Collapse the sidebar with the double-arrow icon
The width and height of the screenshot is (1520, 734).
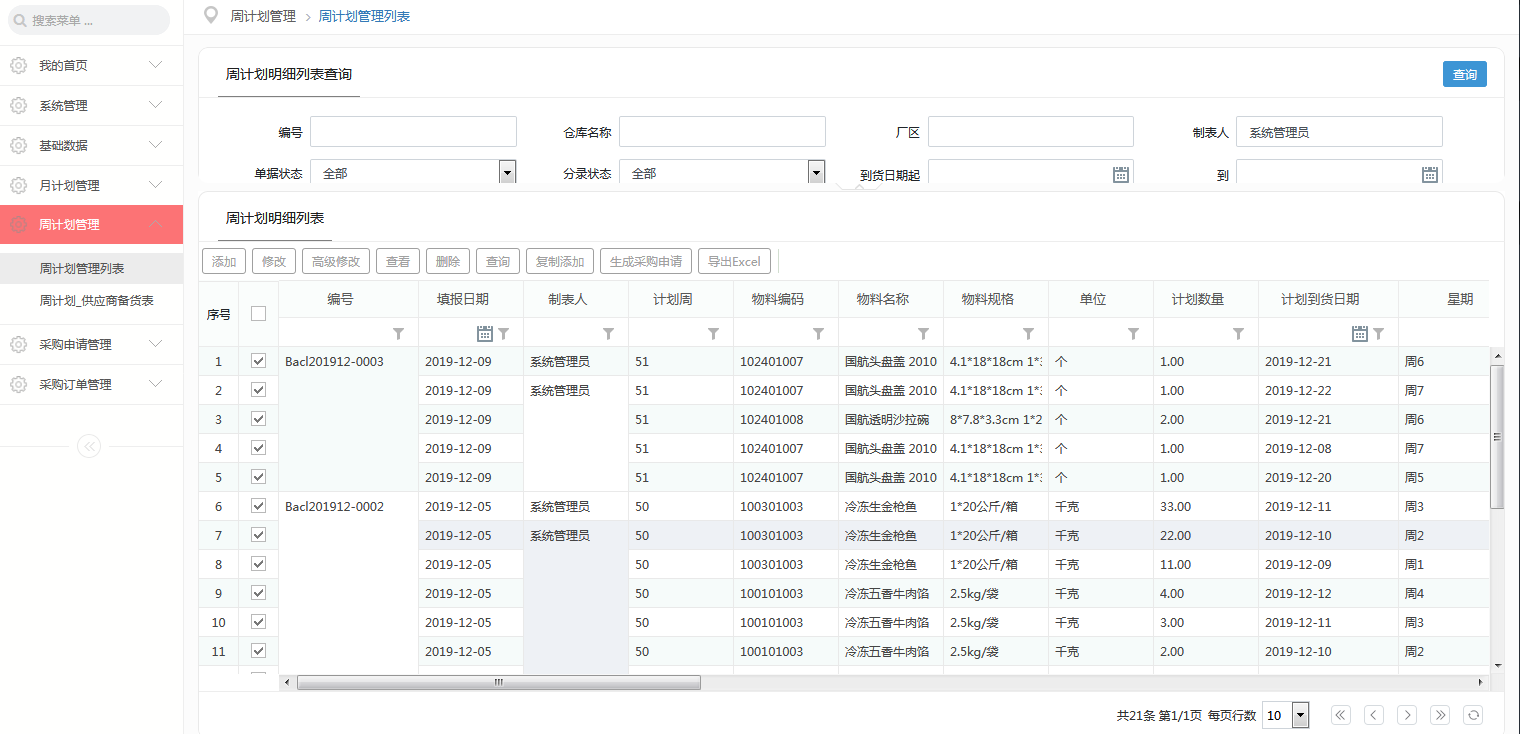(89, 446)
